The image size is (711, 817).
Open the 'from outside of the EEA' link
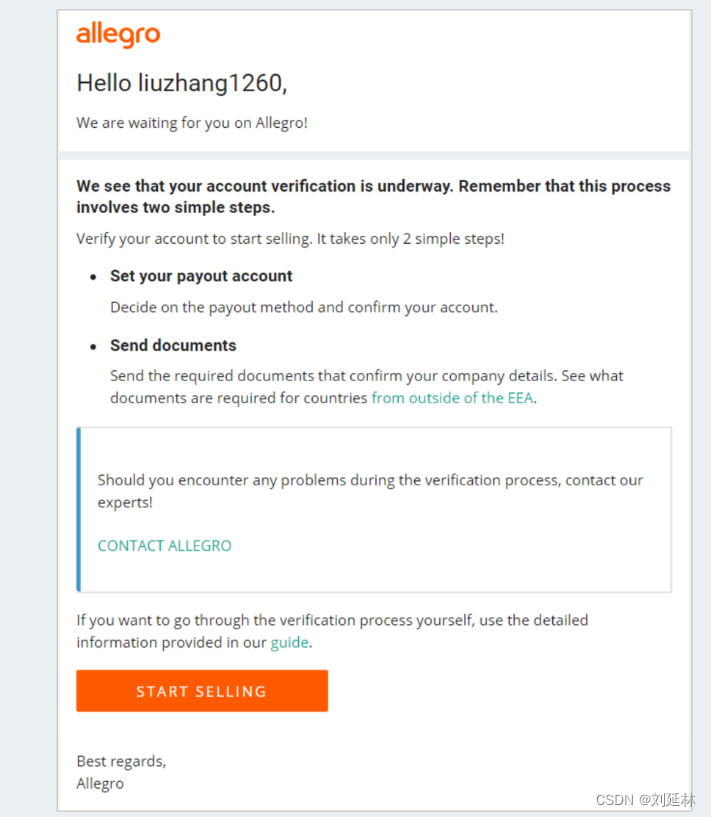coord(453,397)
